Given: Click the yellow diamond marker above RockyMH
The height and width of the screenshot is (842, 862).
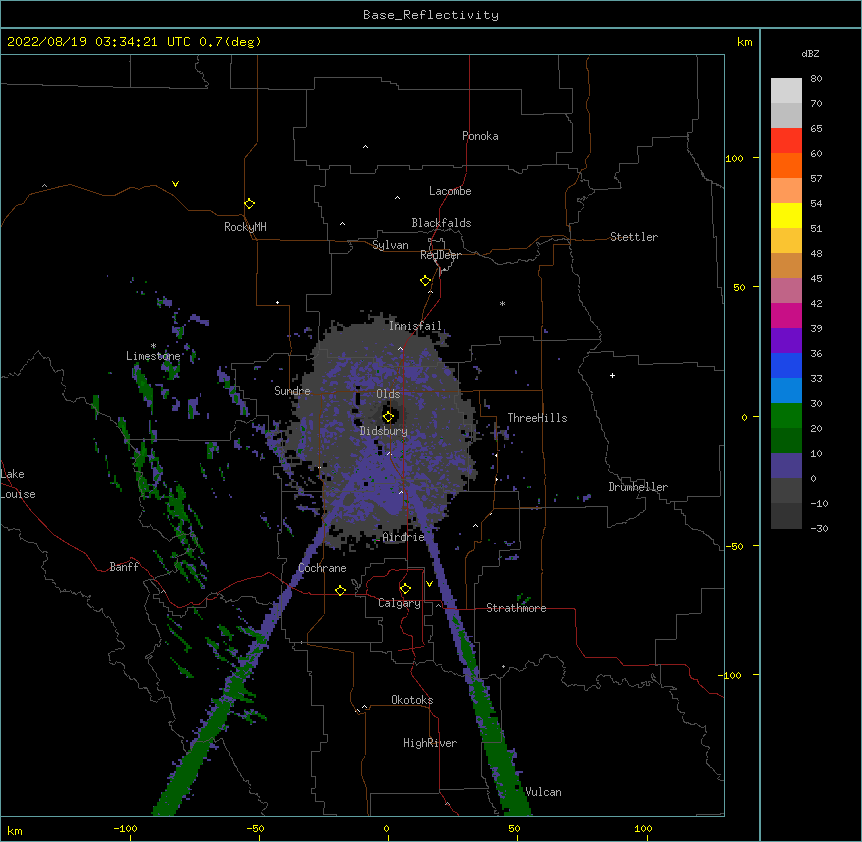Looking at the screenshot, I should point(249,204).
